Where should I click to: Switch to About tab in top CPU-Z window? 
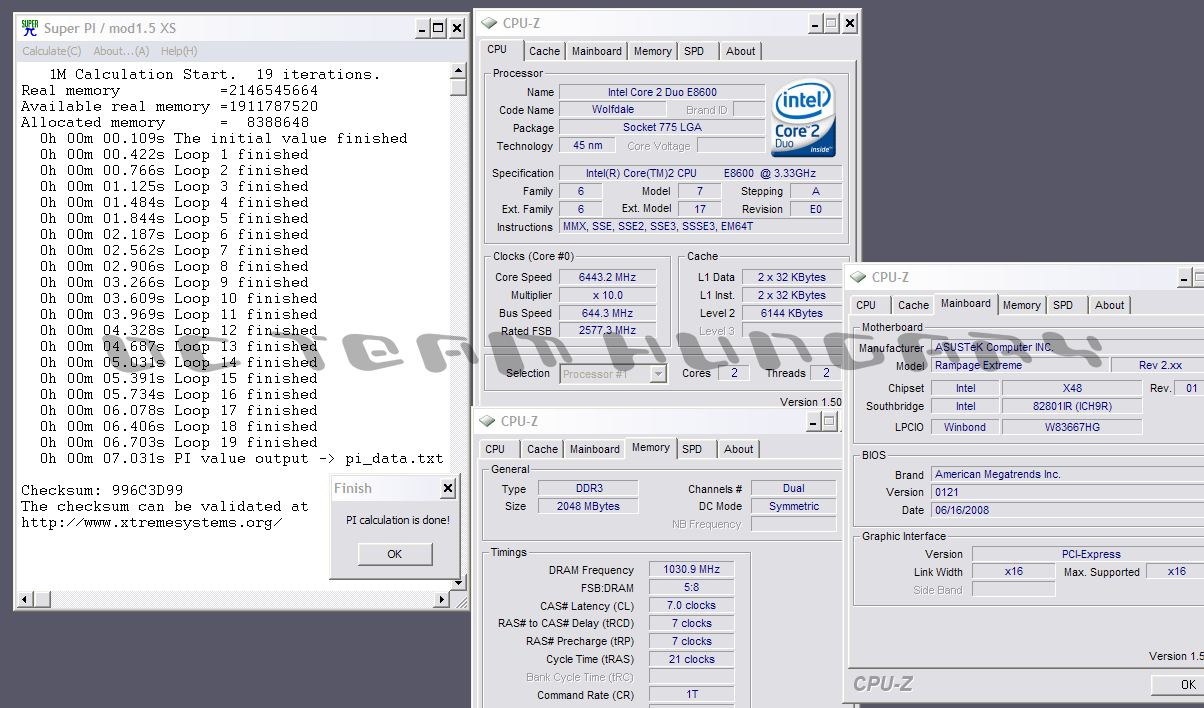[x=741, y=51]
